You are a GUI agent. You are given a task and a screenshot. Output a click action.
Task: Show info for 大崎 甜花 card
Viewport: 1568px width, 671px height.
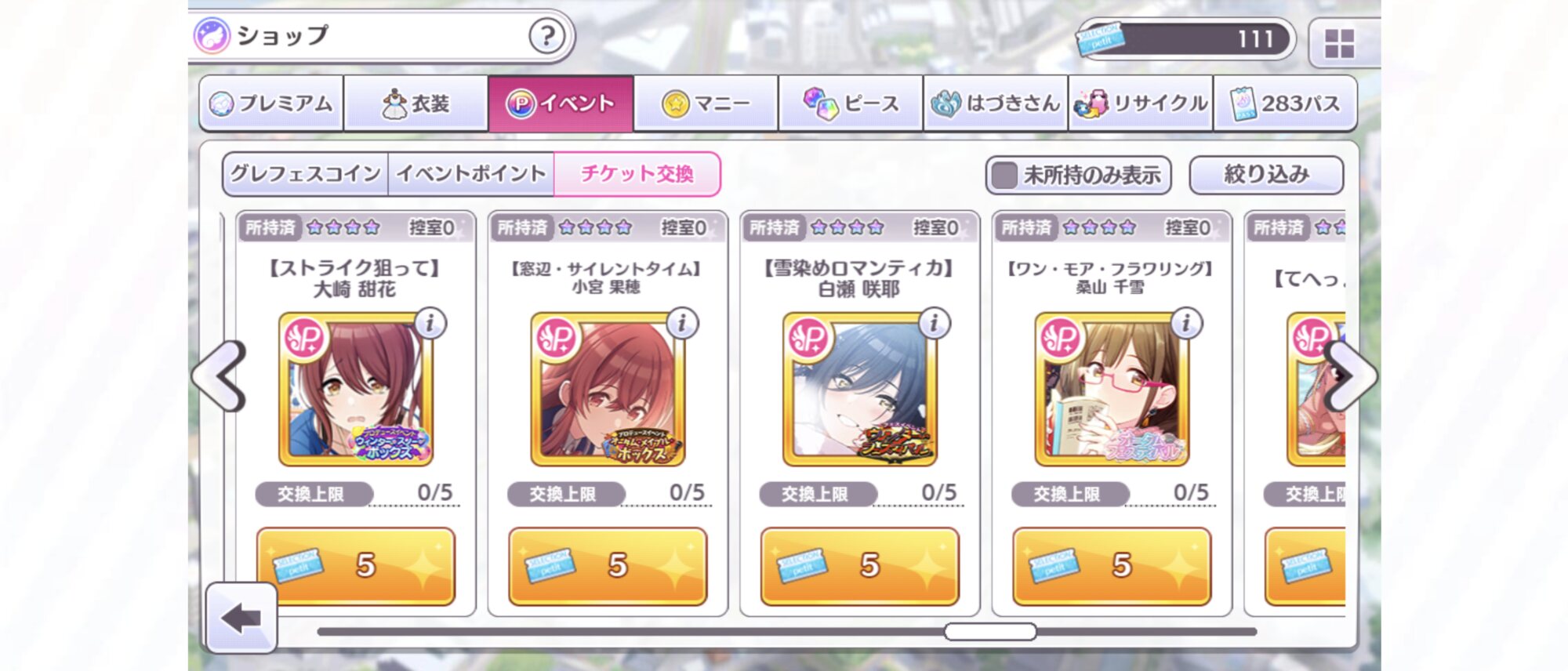click(x=430, y=323)
